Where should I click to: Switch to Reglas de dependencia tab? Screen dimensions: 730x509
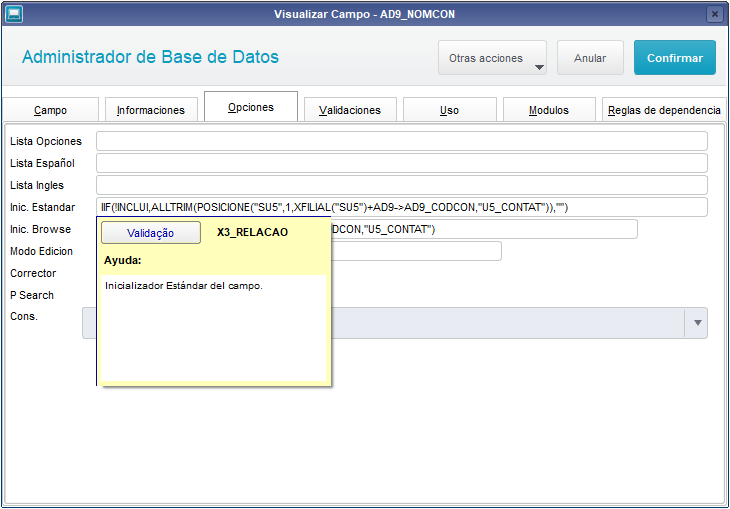click(664, 110)
